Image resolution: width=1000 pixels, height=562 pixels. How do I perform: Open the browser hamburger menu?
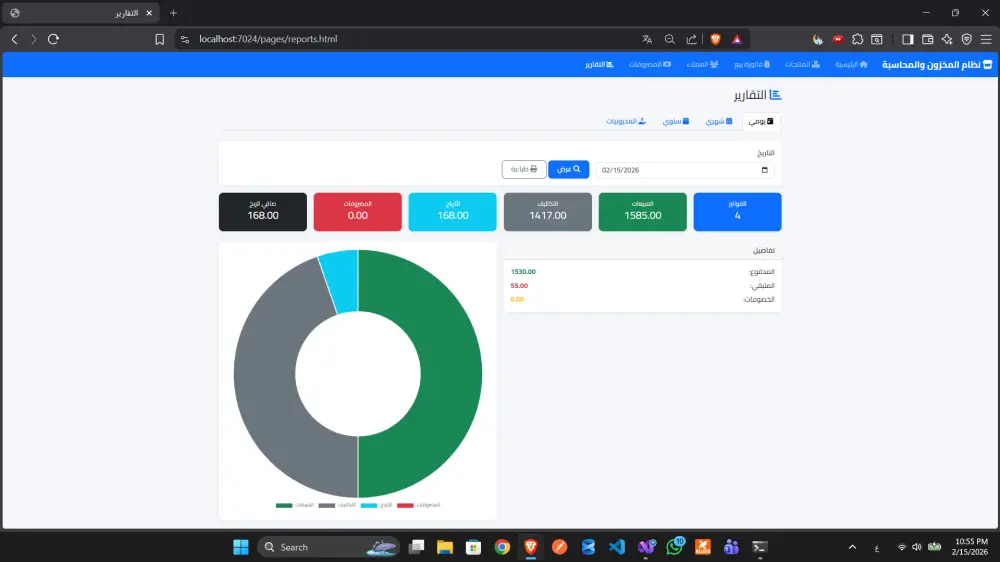[x=987, y=39]
